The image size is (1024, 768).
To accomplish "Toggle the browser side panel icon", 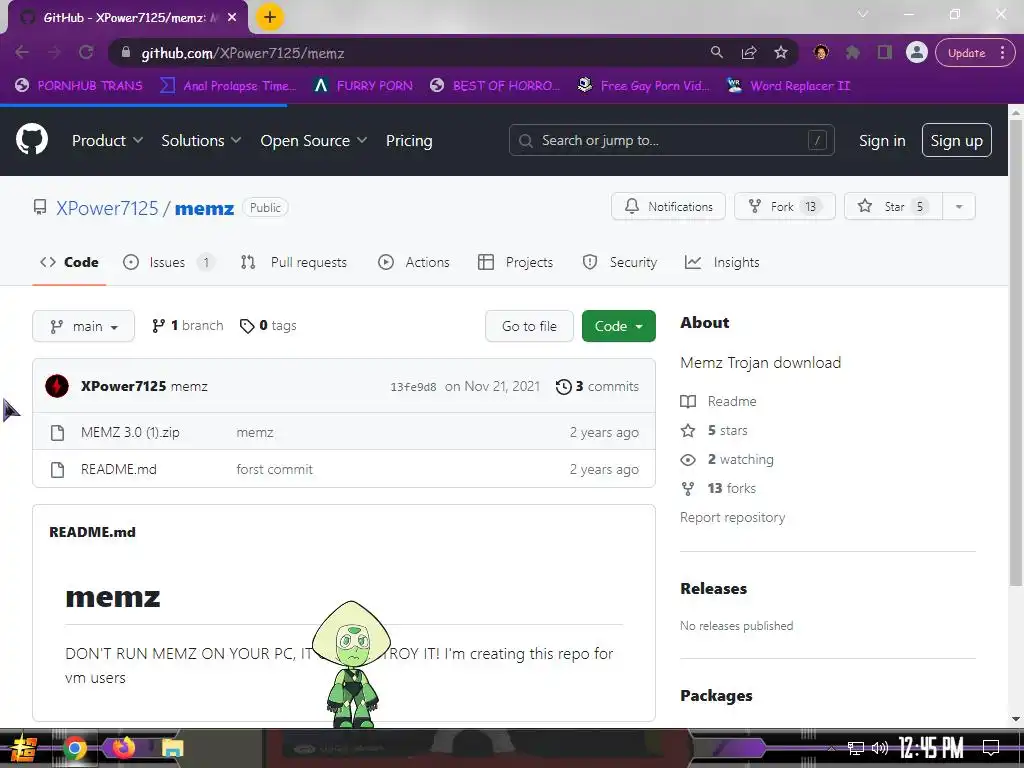I will pos(884,52).
